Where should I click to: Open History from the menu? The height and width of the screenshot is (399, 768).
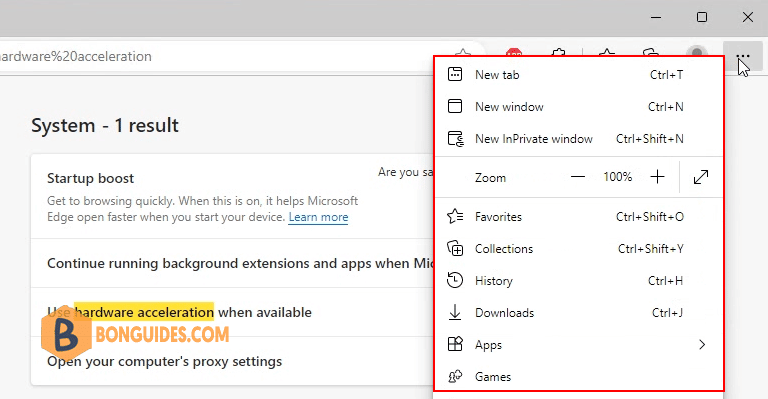tap(579, 281)
